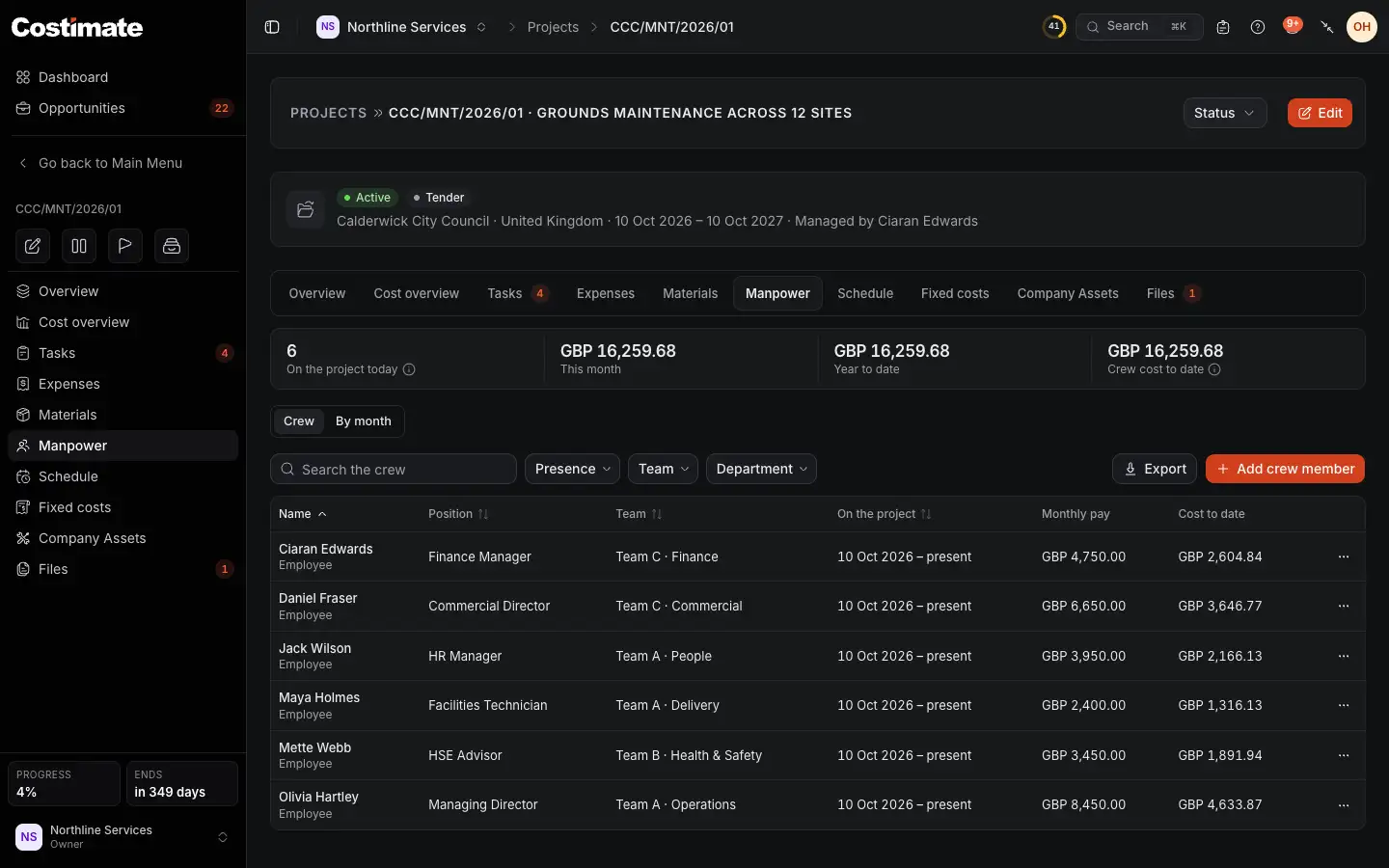Screen dimensions: 1389x868
Task: Open the global Search box in the top bar
Action: coord(1139,27)
